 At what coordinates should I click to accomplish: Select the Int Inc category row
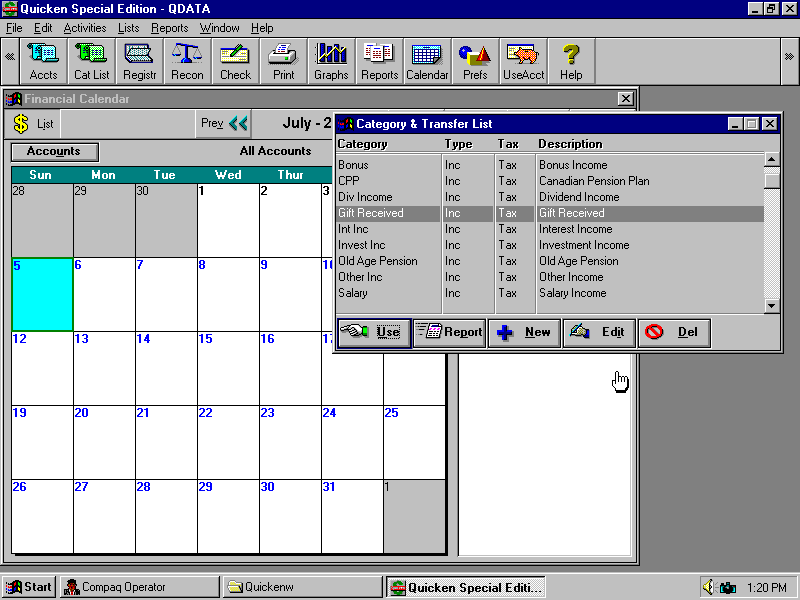click(x=550, y=229)
